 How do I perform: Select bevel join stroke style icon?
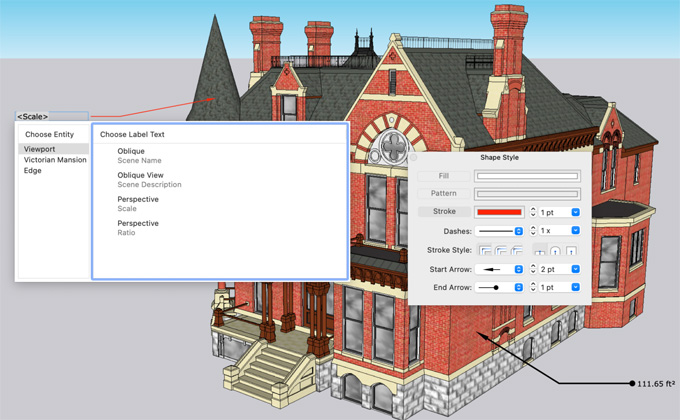coord(517,250)
